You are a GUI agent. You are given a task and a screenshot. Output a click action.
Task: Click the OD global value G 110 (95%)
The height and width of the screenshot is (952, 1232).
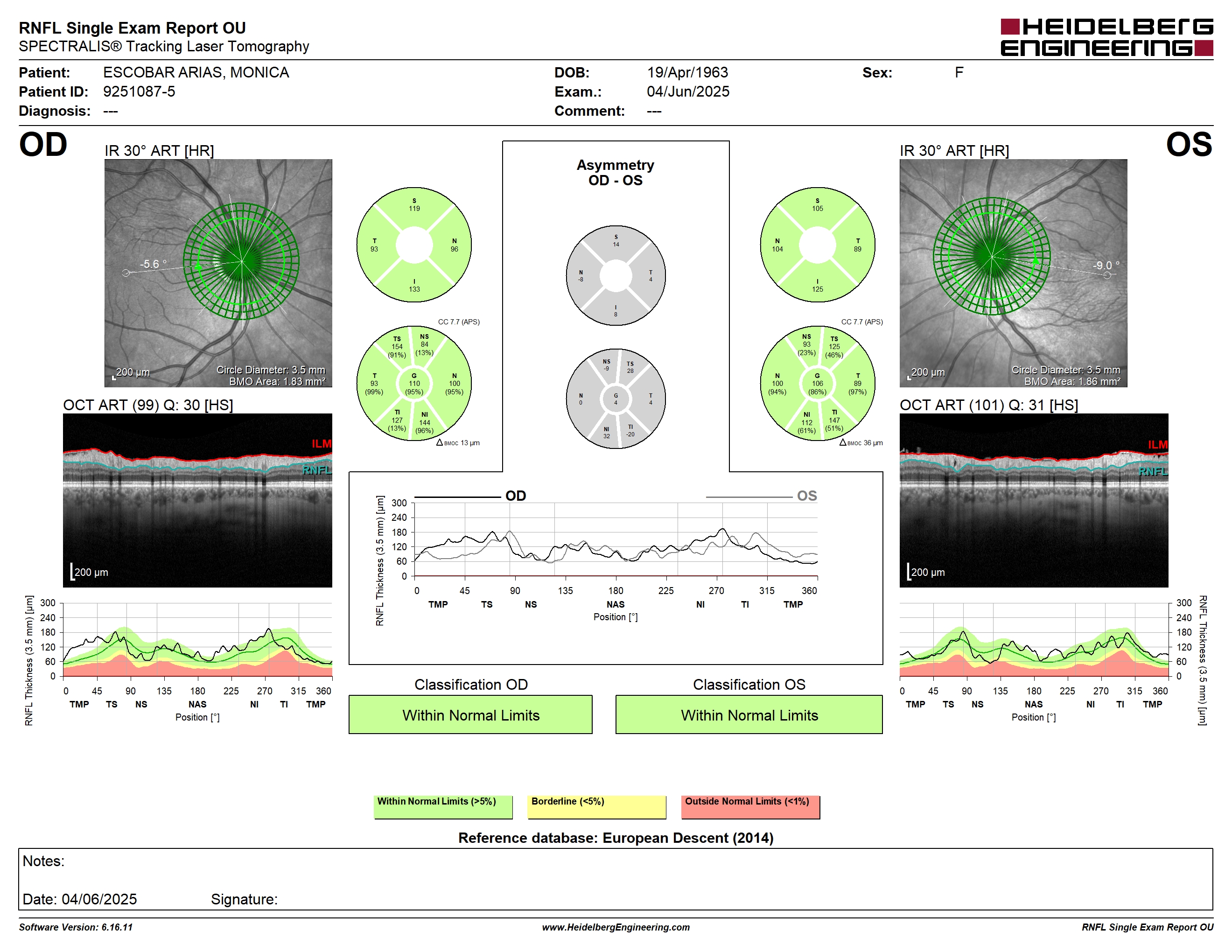pos(413,384)
